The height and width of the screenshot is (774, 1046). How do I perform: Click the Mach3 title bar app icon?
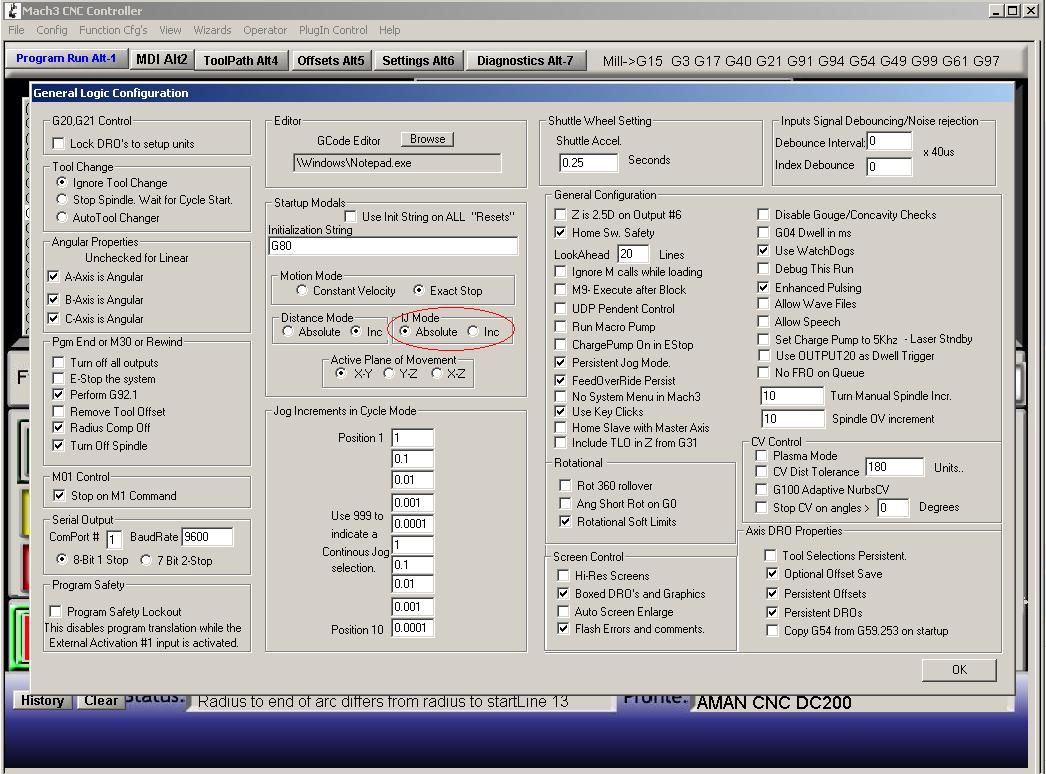(x=13, y=11)
